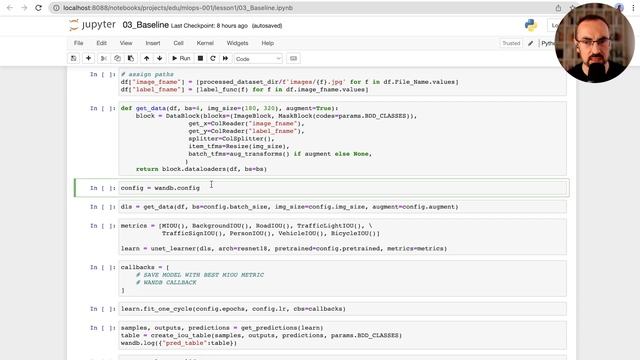Viewport: 640px width, 360px height.
Task: Click the '# WANDB CALLBACK' comment line
Action: pyautogui.click(x=166, y=282)
